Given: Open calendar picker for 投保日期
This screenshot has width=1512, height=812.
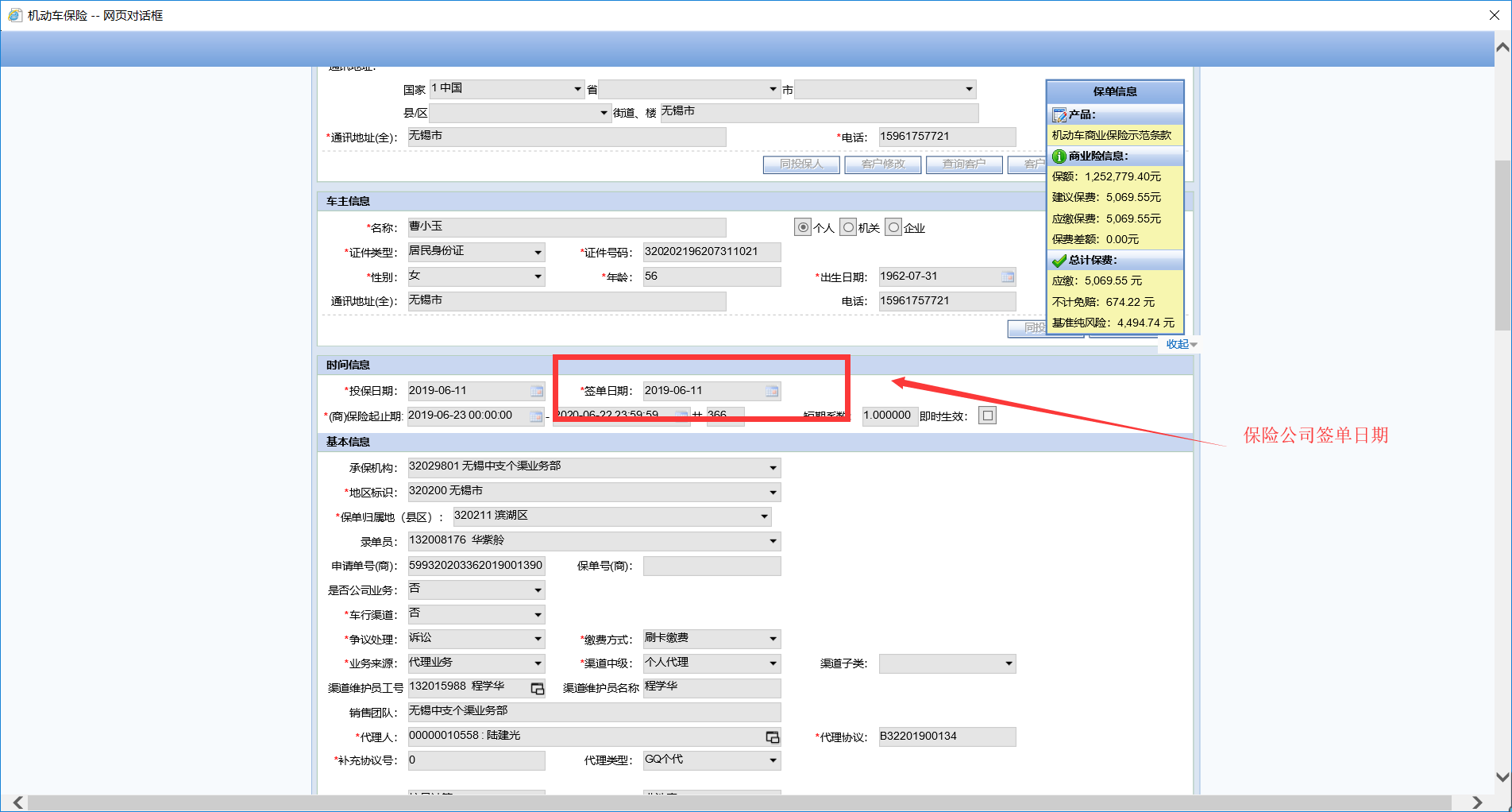Looking at the screenshot, I should coord(537,391).
